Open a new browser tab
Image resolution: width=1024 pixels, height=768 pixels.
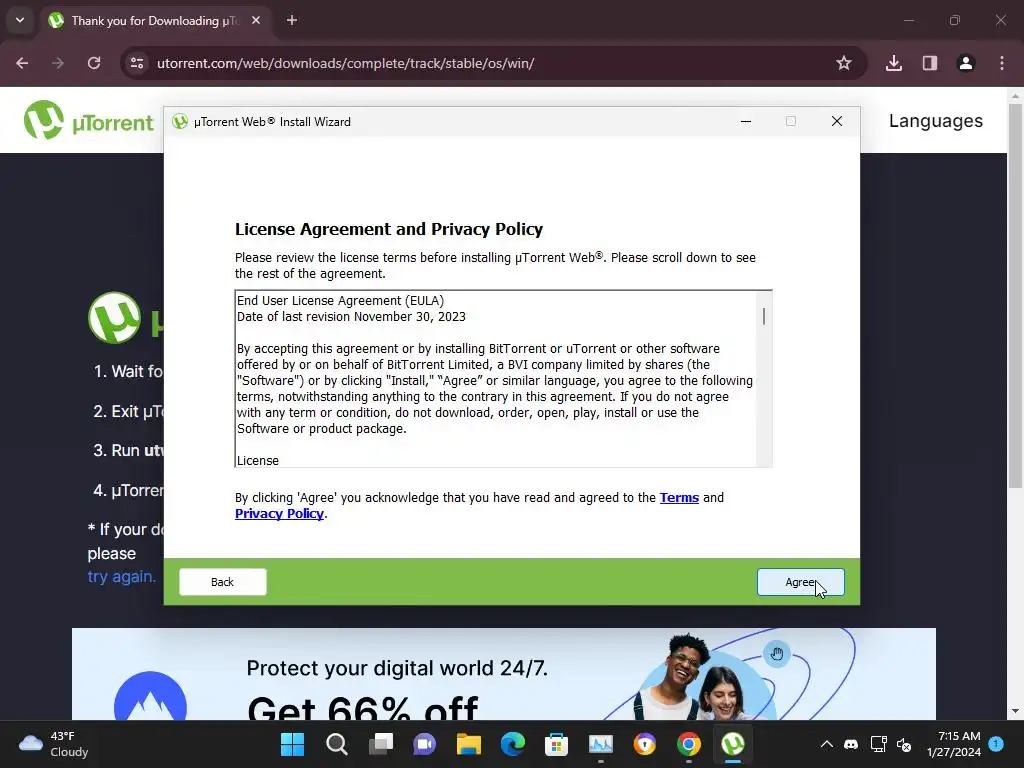(x=292, y=21)
